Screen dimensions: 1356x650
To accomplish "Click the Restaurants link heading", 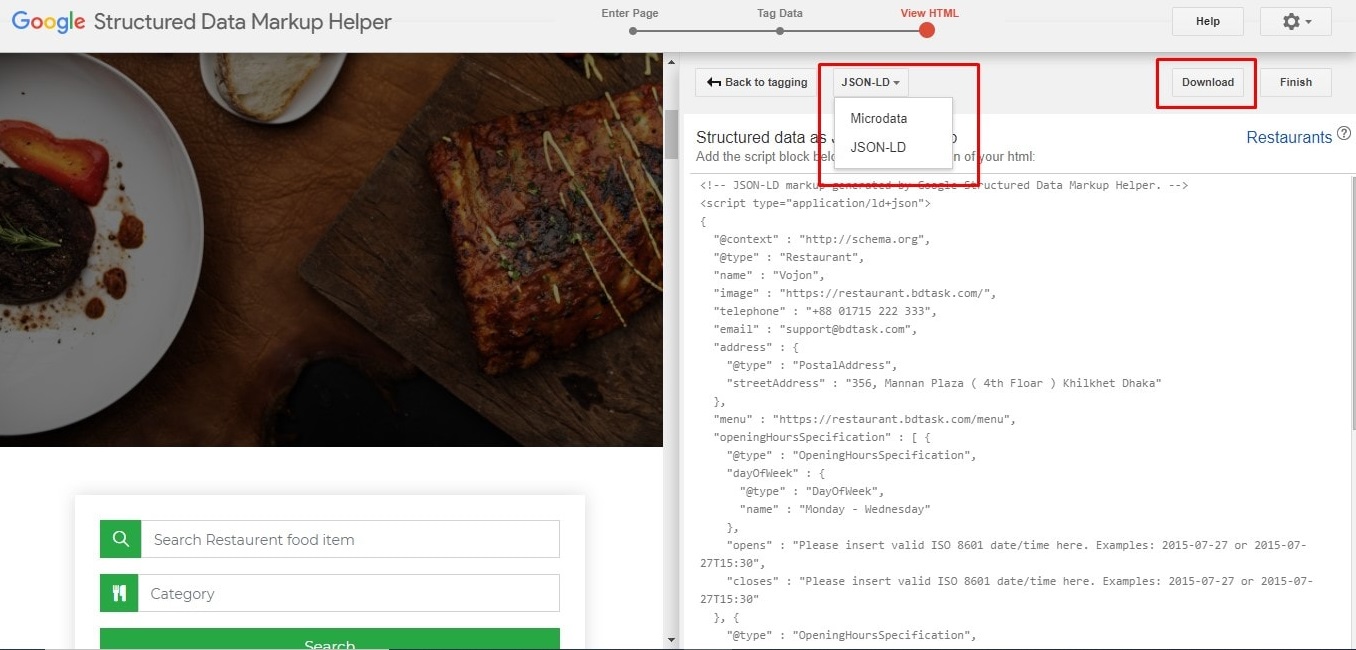I will click(1289, 137).
